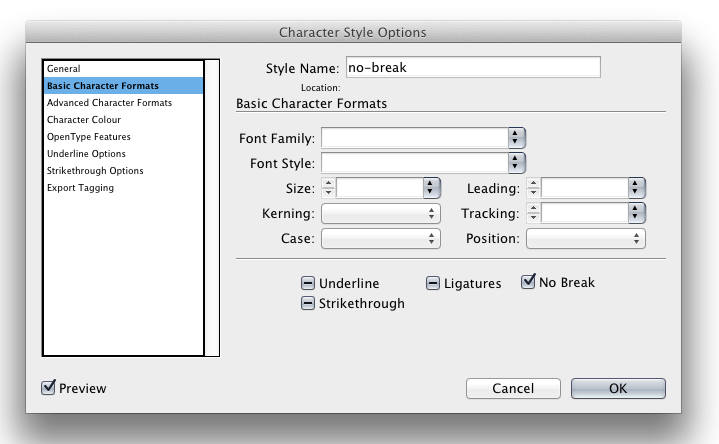Click the Cancel button
Image resolution: width=719 pixels, height=444 pixels.
point(512,388)
